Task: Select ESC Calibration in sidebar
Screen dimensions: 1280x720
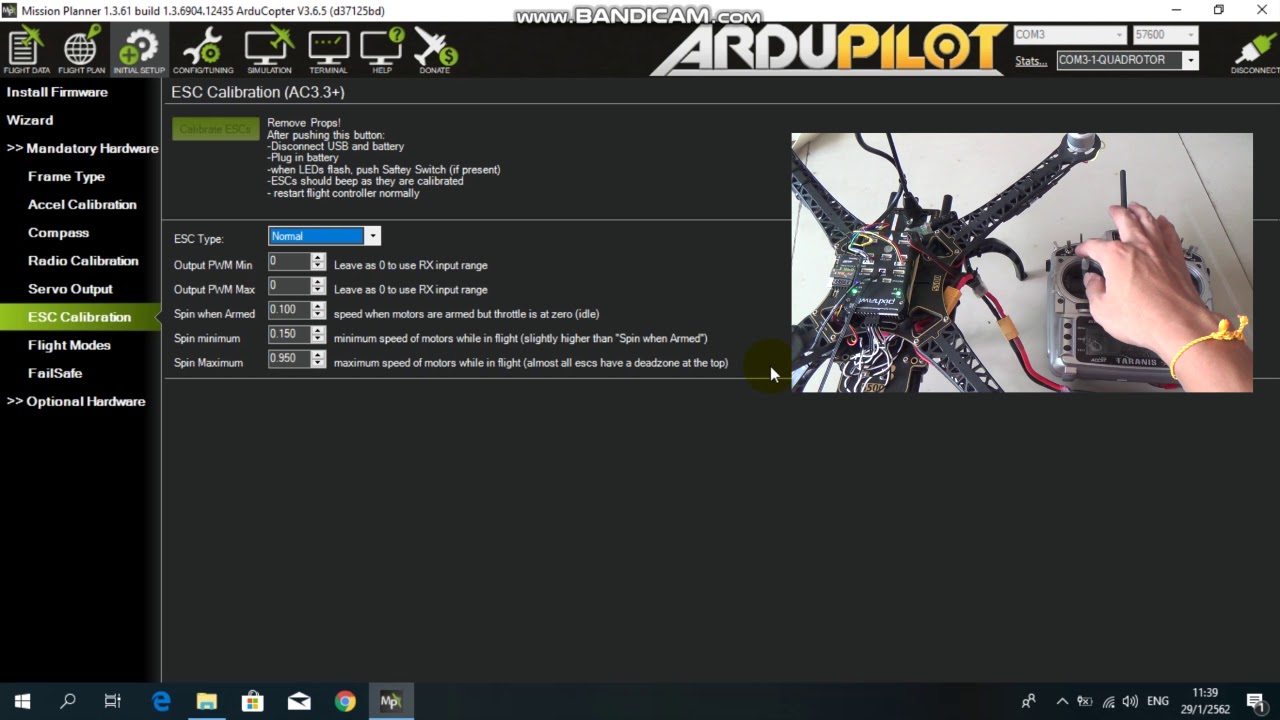Action: tap(79, 317)
